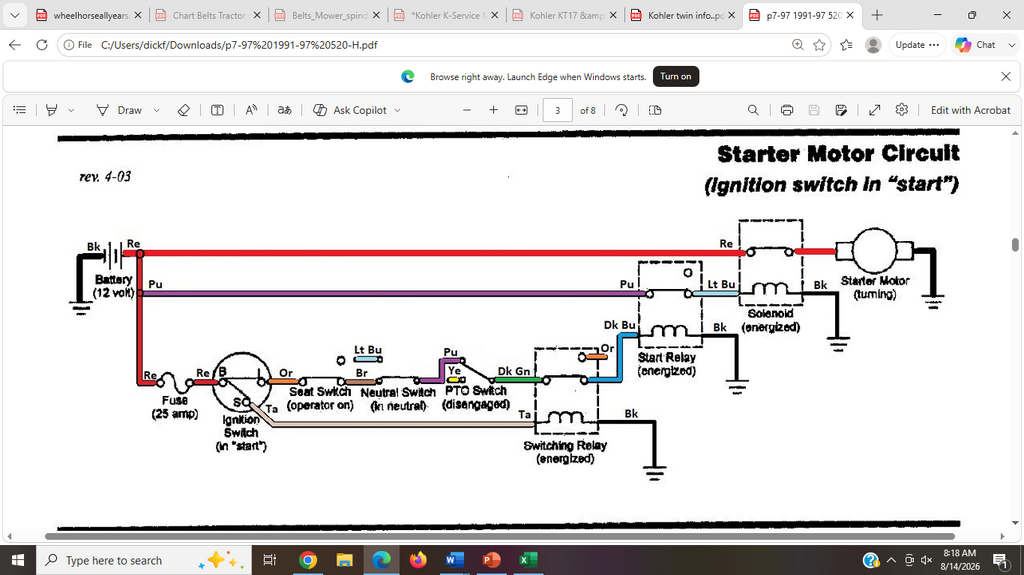1024x575 pixels.
Task: Click the taskbar search box
Action: 142,560
